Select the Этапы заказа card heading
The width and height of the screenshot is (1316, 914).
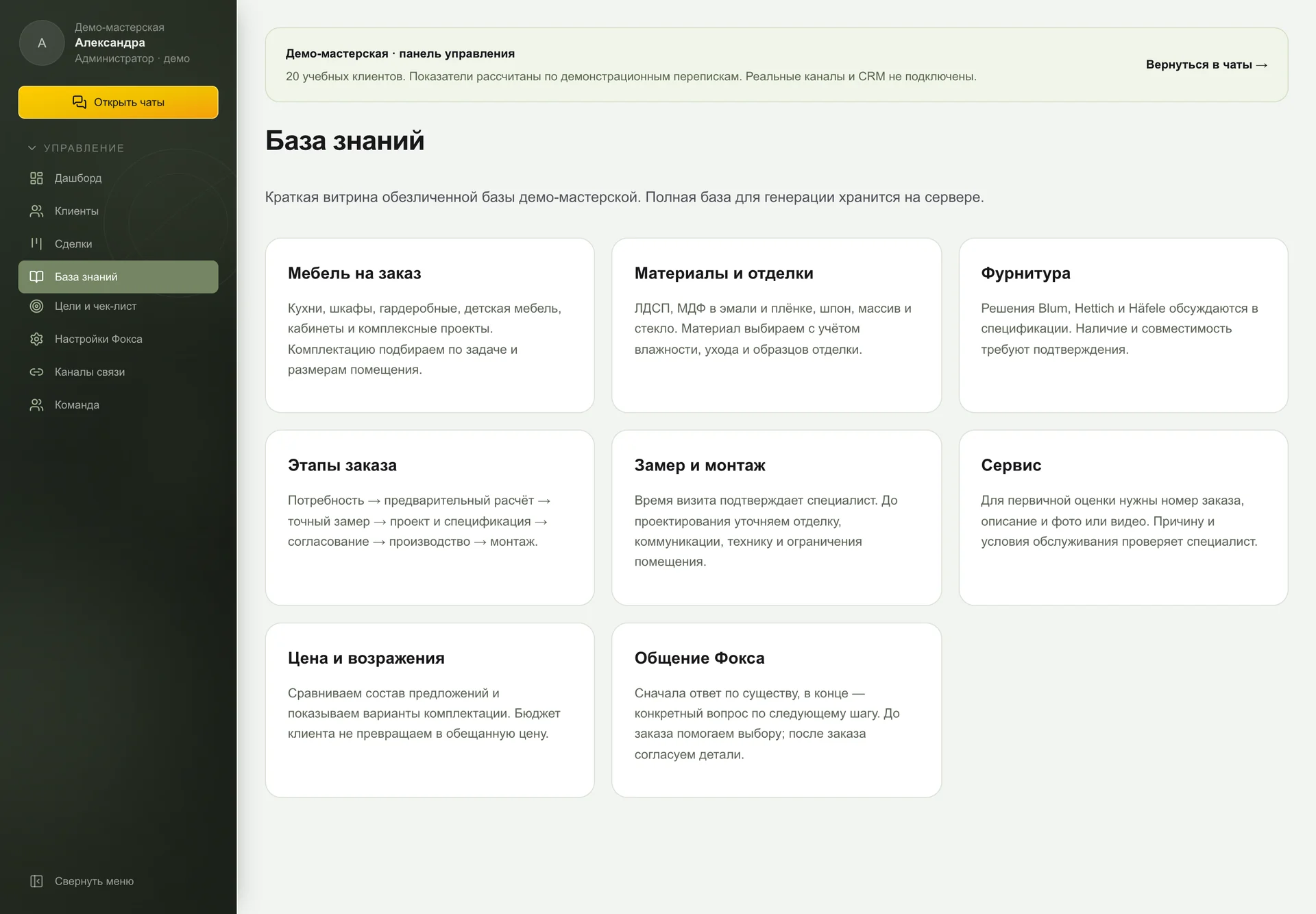coord(342,466)
